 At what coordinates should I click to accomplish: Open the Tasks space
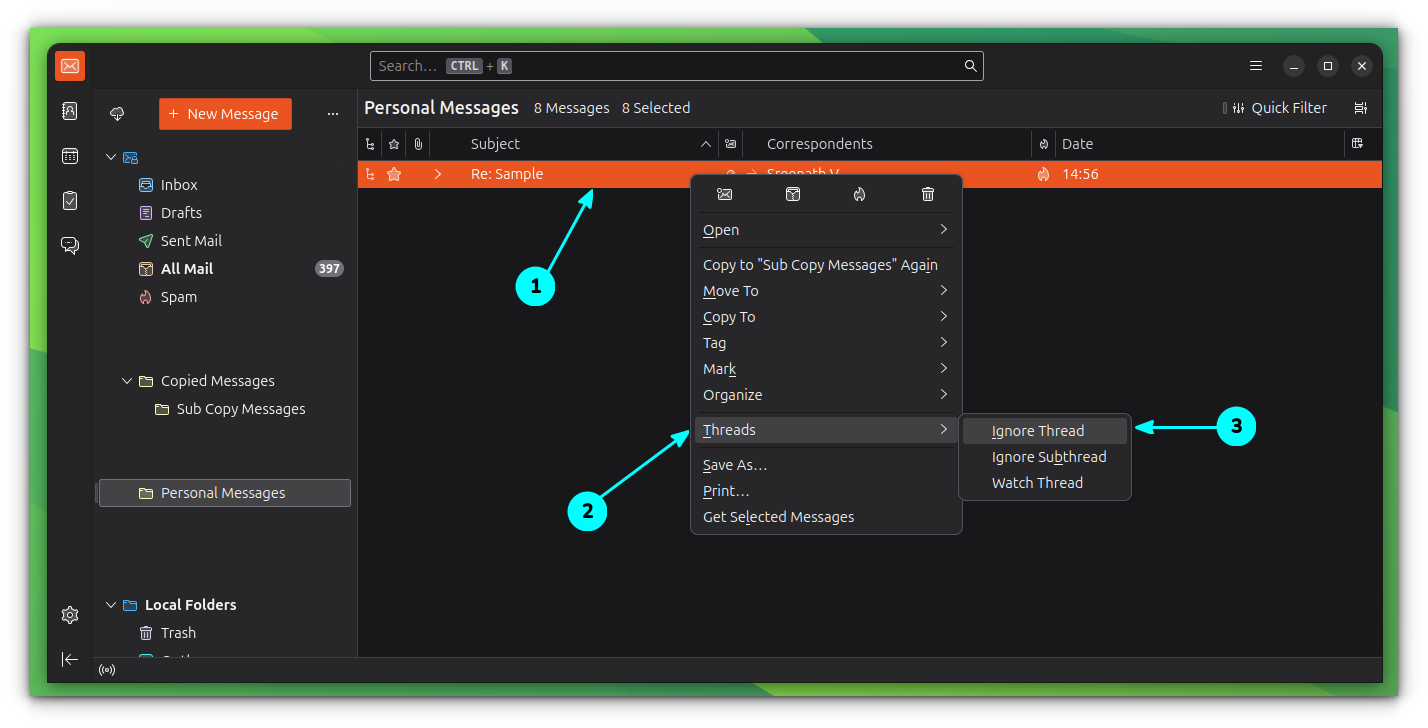point(70,201)
